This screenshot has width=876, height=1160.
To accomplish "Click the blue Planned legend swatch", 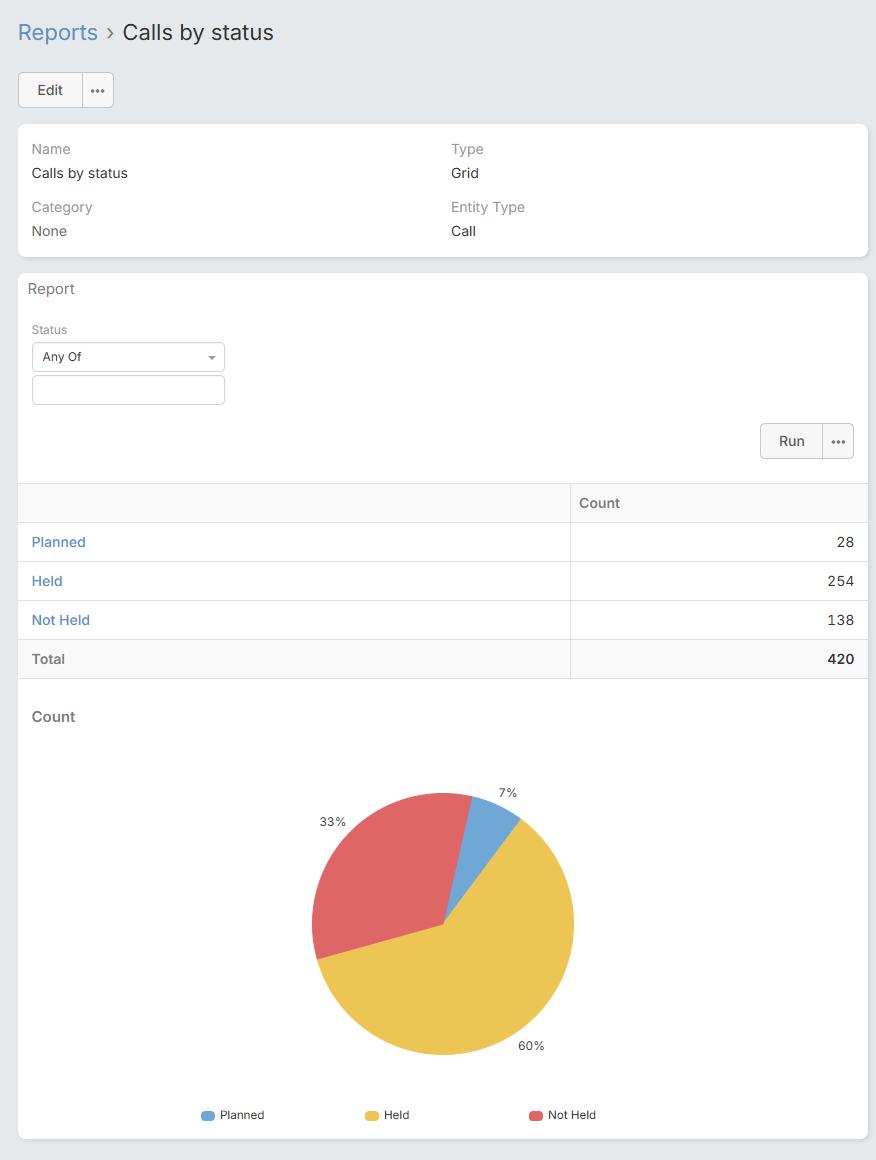I will point(208,1115).
